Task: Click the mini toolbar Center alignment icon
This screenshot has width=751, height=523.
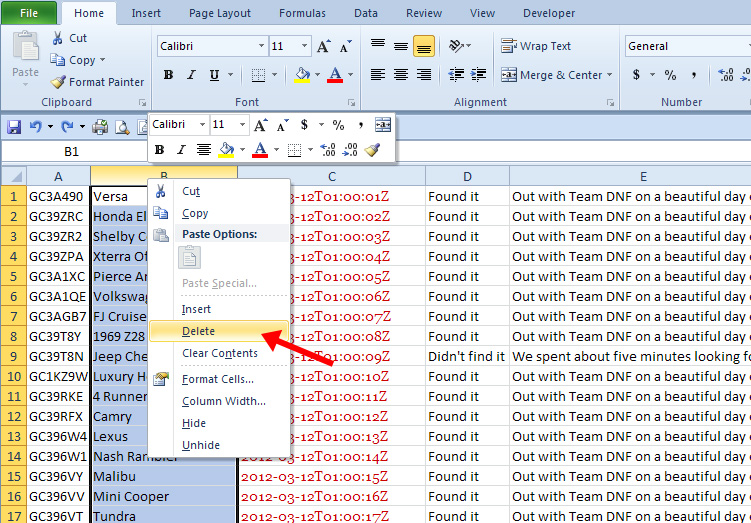Action: click(x=204, y=150)
